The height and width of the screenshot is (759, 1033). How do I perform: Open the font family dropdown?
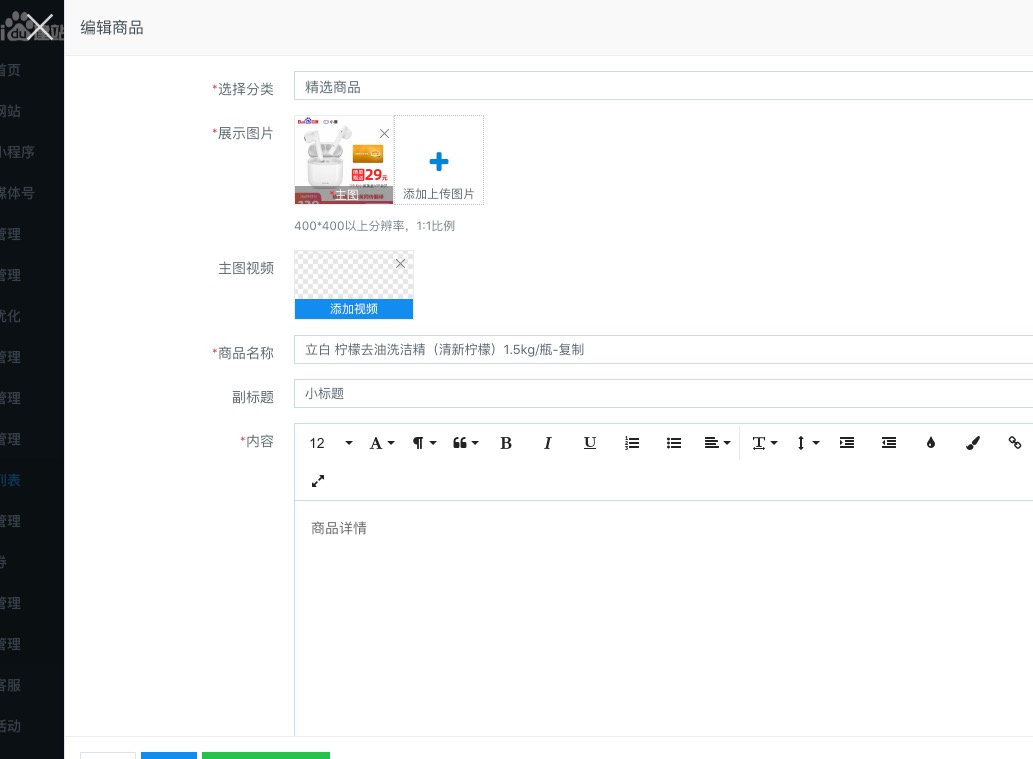click(382, 443)
